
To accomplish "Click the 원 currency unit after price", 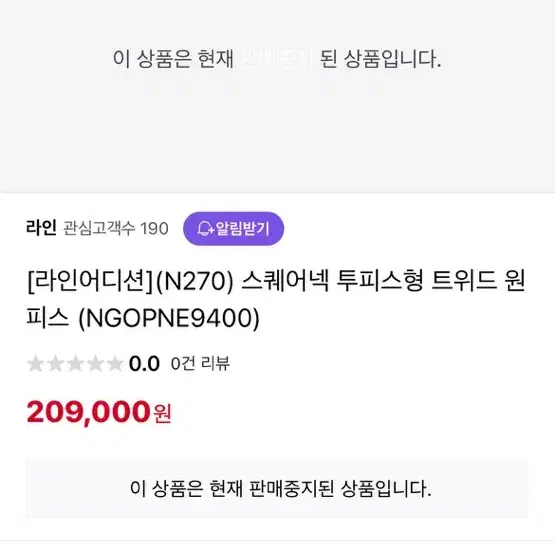I will click(x=162, y=413).
